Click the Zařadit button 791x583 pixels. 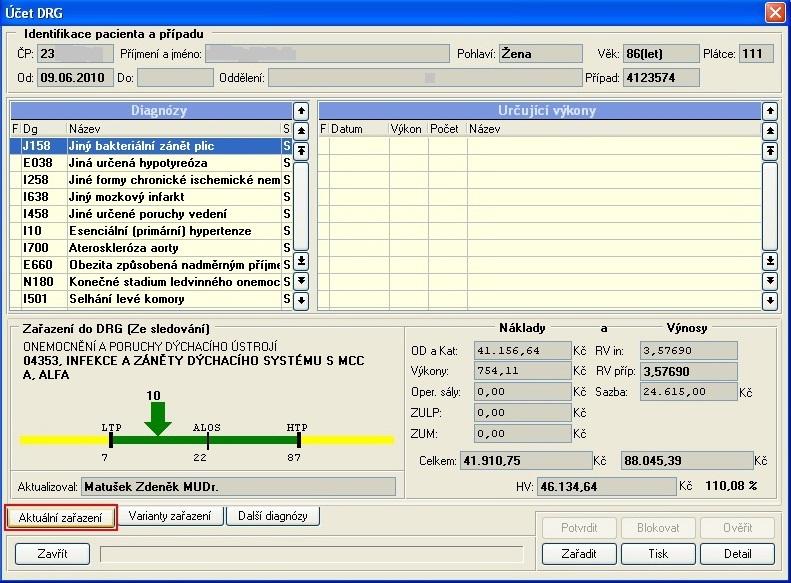(x=579, y=554)
